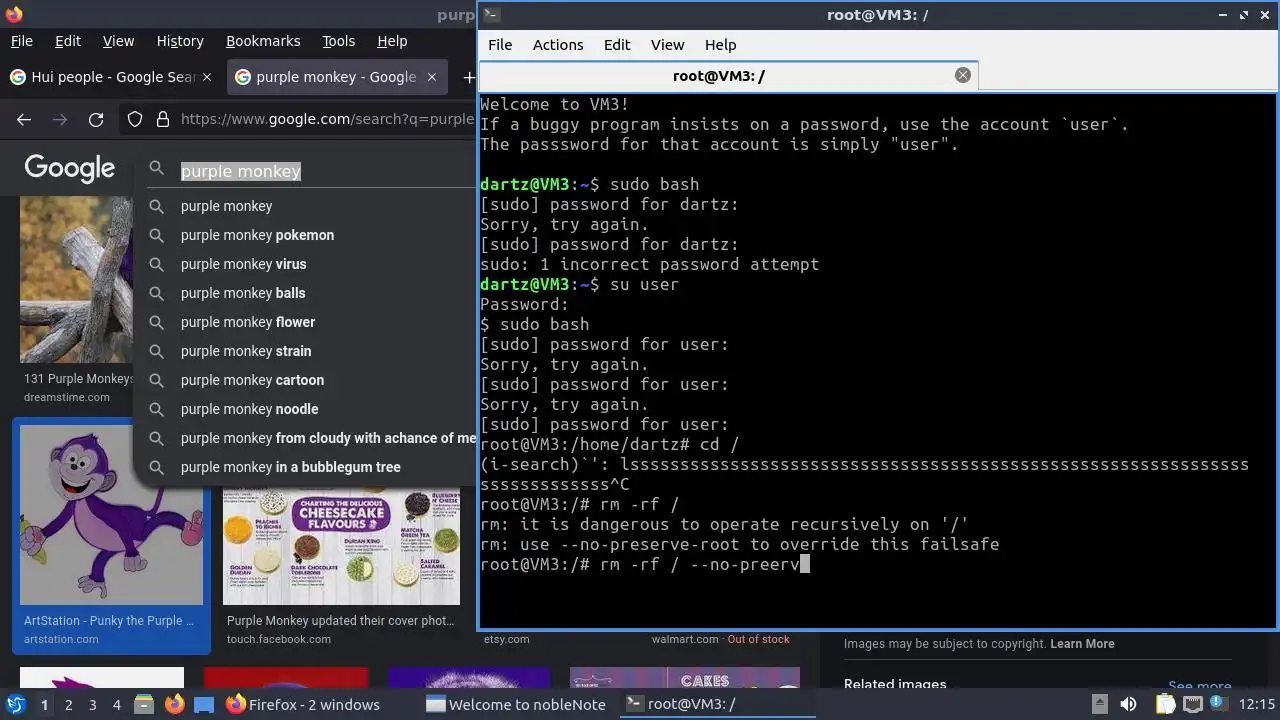Click the volume speaker tray icon

coord(1128,704)
